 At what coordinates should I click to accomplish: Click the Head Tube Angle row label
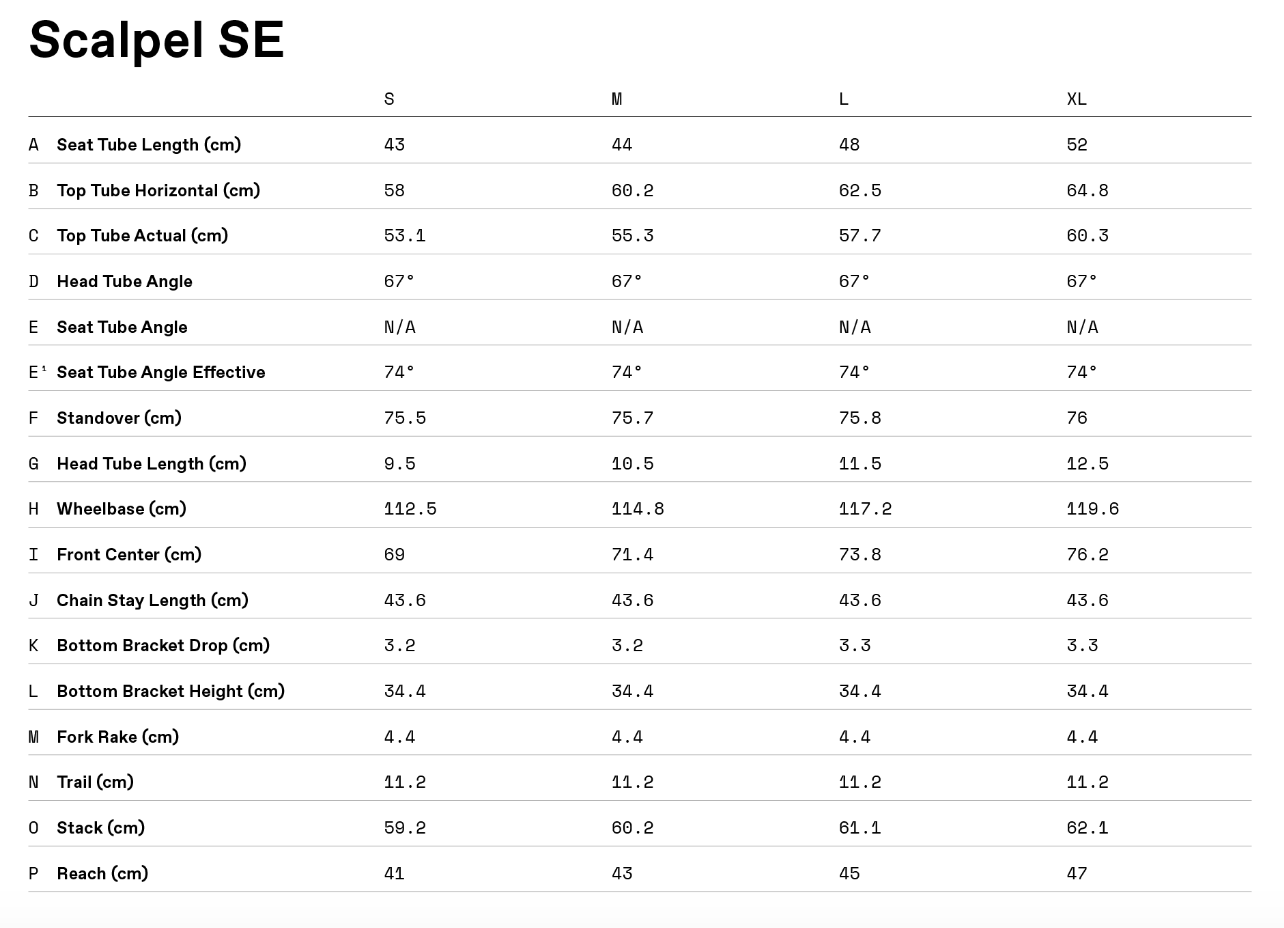[124, 281]
